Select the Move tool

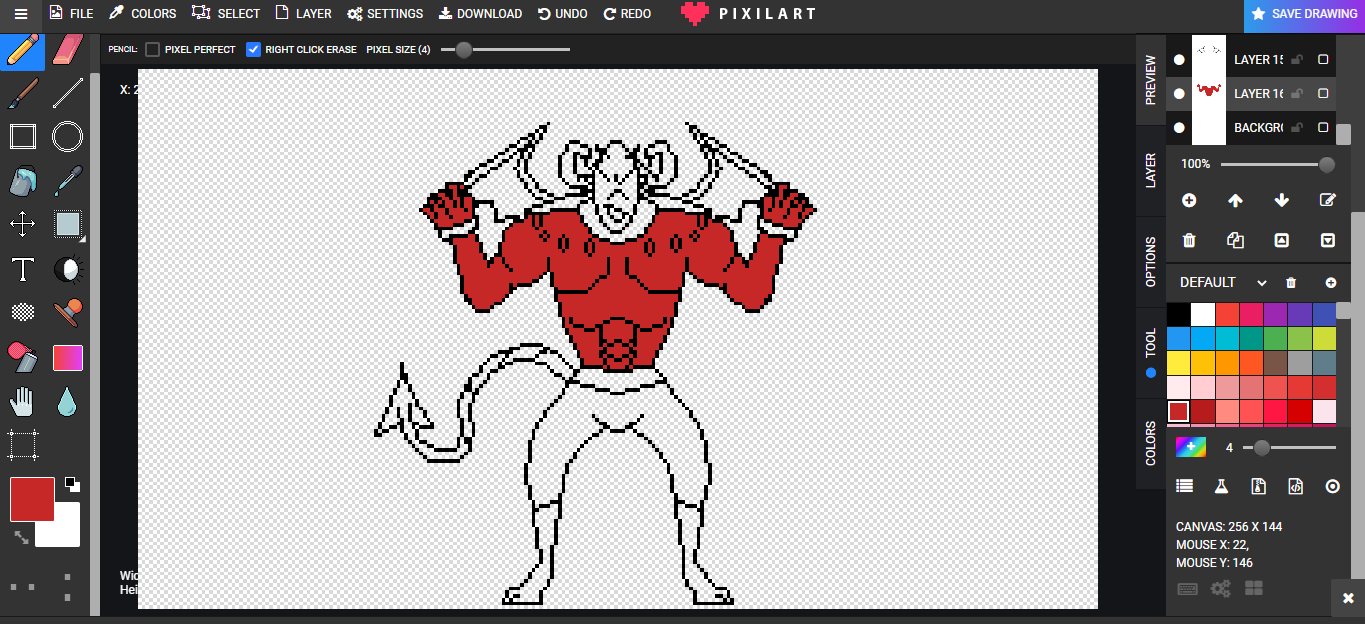pyautogui.click(x=22, y=224)
